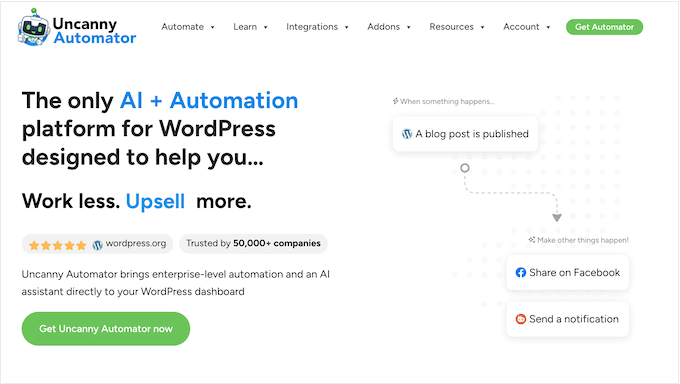Select the 'Share on Facebook' card

pyautogui.click(x=568, y=272)
